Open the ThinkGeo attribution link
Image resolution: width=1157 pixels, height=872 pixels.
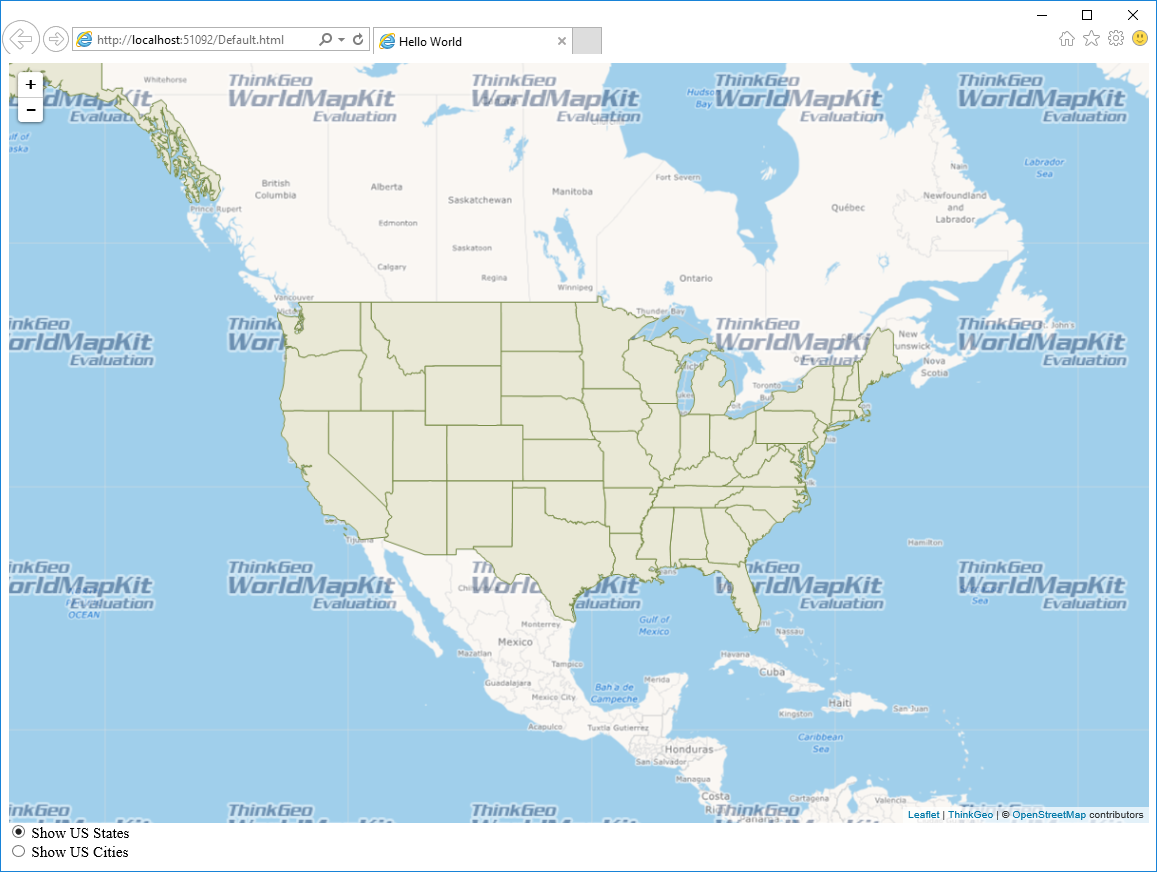[x=970, y=815]
